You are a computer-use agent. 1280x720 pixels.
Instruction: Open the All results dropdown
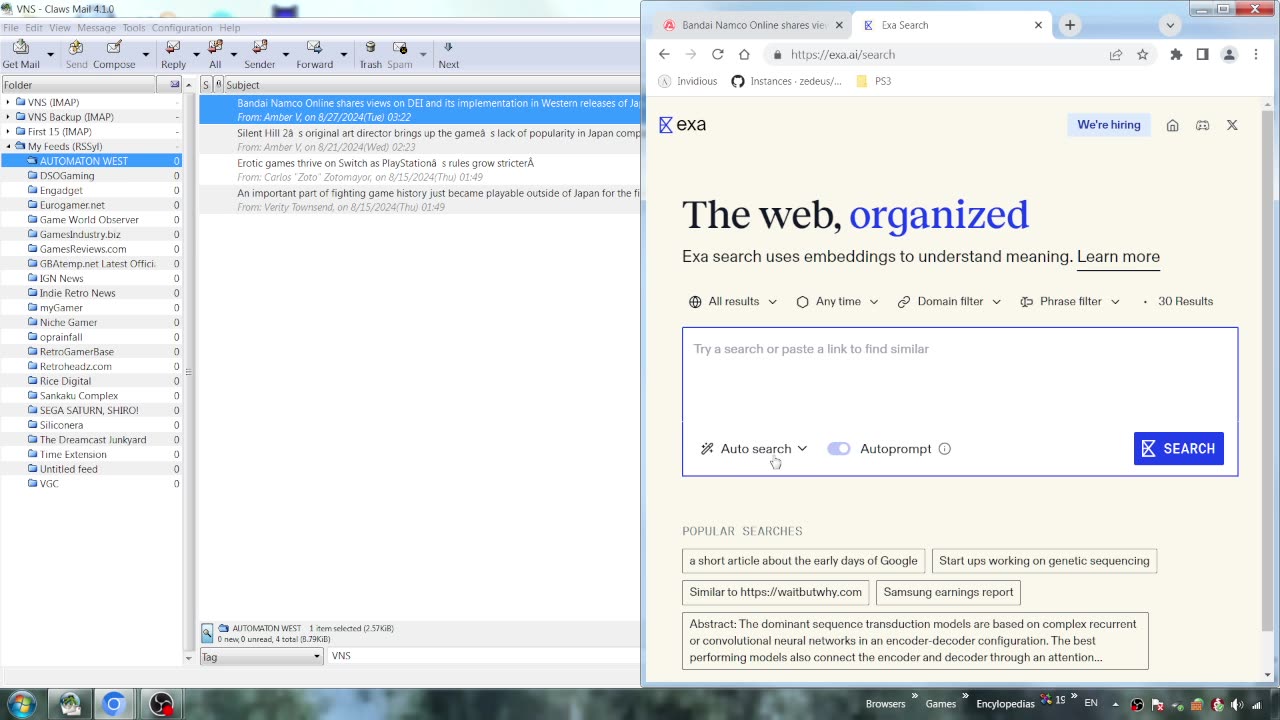[733, 301]
